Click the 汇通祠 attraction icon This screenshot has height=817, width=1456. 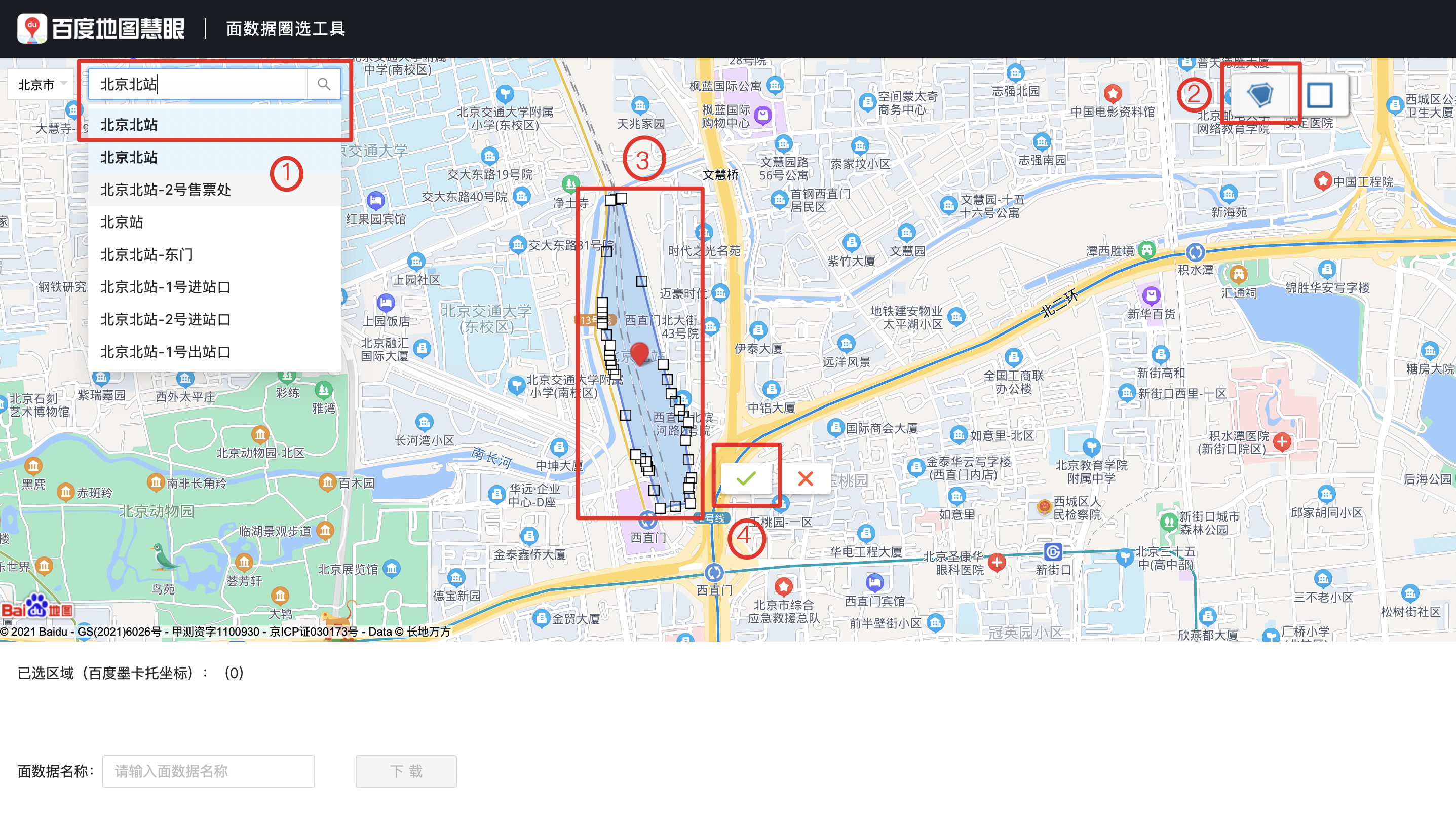pos(1238,275)
